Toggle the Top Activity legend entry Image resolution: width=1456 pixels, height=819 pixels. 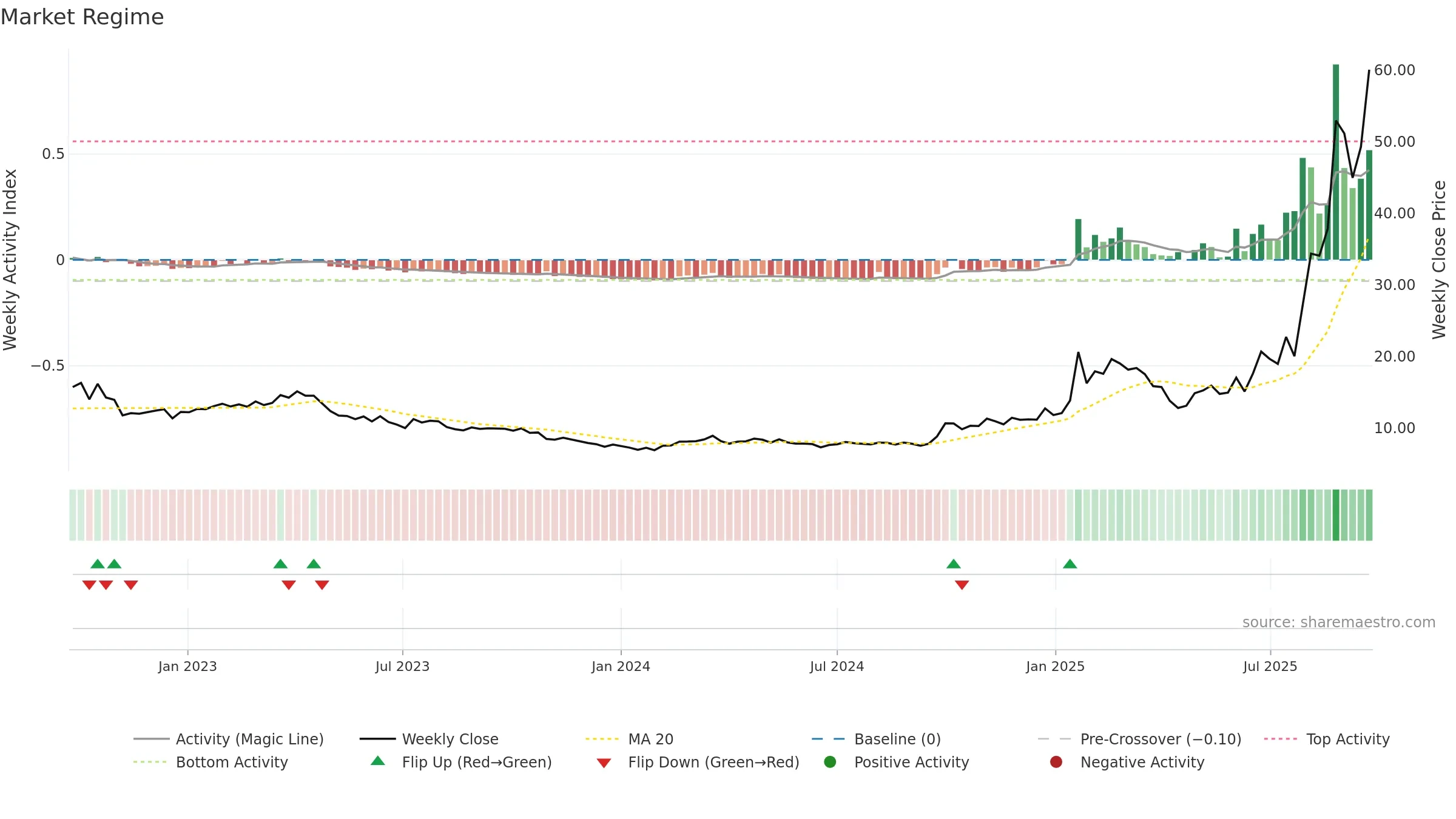tap(1326, 739)
